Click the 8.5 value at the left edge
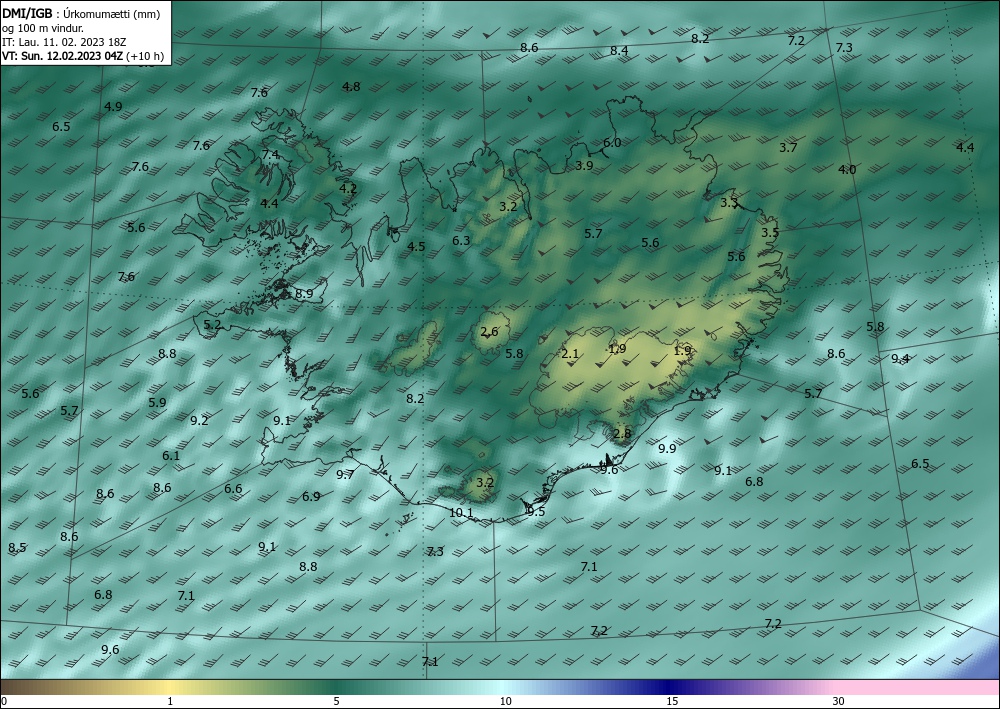This screenshot has height=709, width=1000. pos(17,548)
